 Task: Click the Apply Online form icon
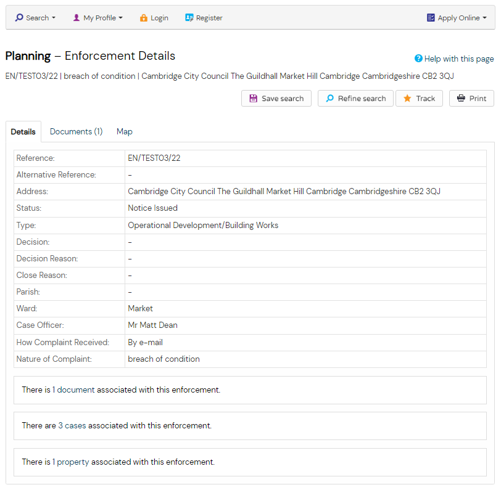431,18
